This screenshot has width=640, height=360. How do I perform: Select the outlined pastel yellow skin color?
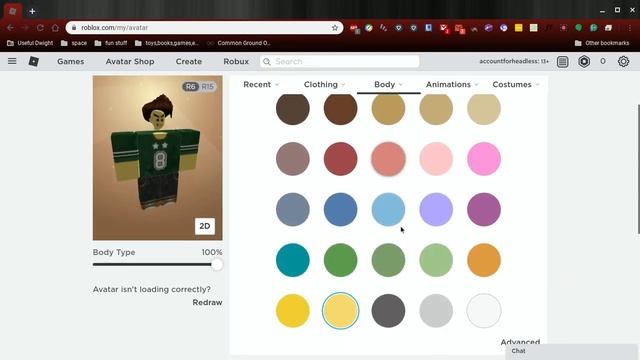(x=340, y=311)
